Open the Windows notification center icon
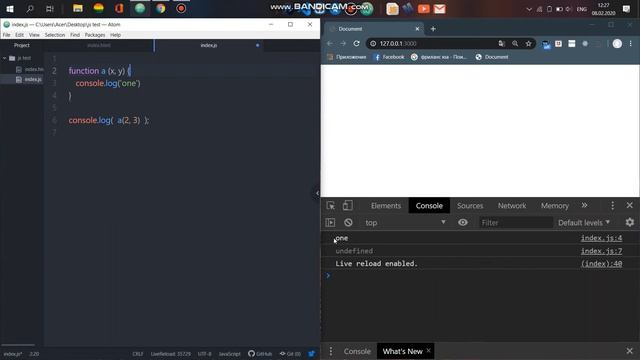Screen dimensions: 640x360 click(627, 9)
